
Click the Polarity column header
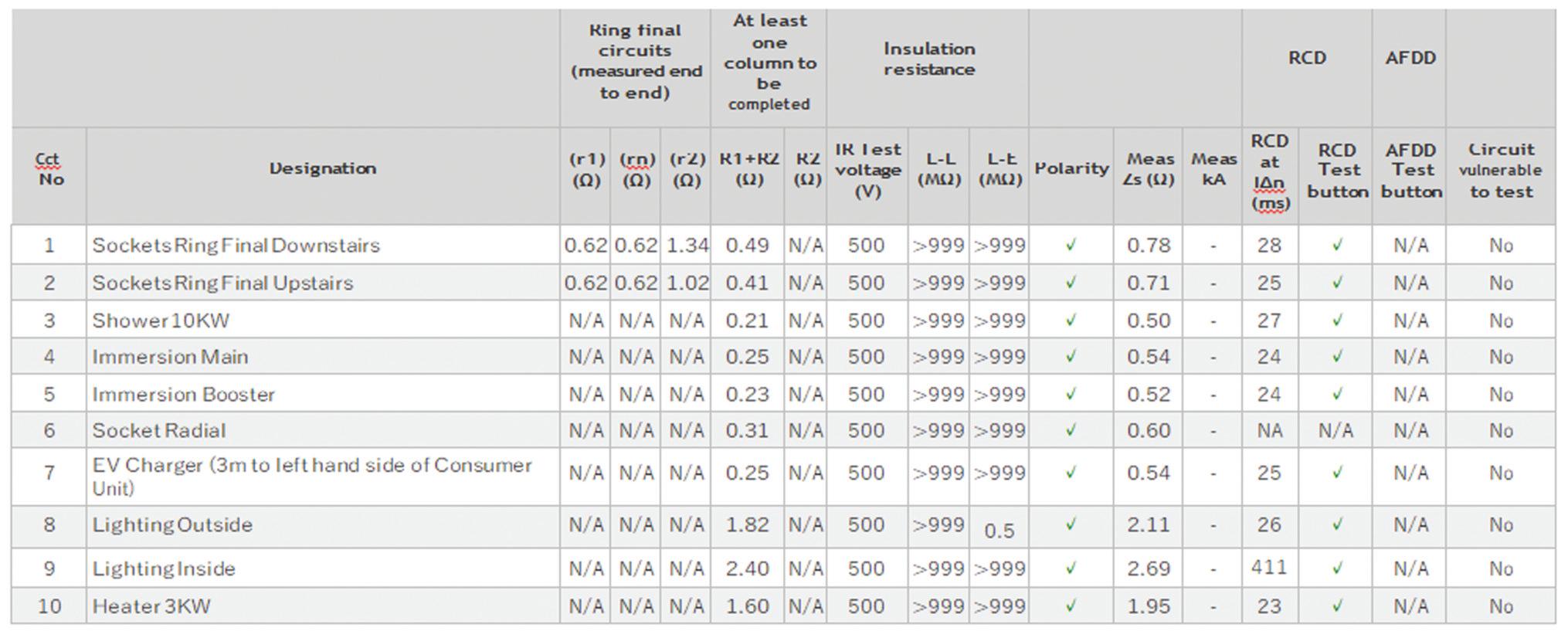(1071, 168)
